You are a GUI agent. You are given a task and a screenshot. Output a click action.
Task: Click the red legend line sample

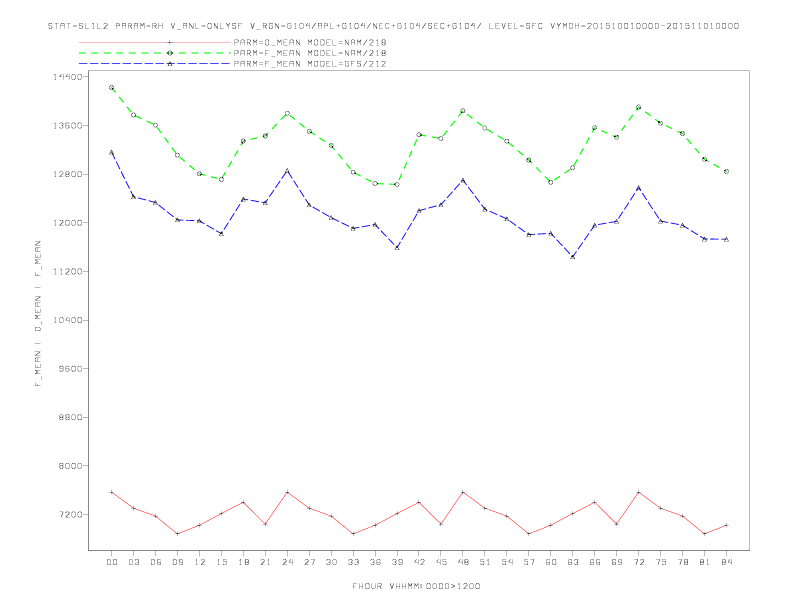click(155, 42)
